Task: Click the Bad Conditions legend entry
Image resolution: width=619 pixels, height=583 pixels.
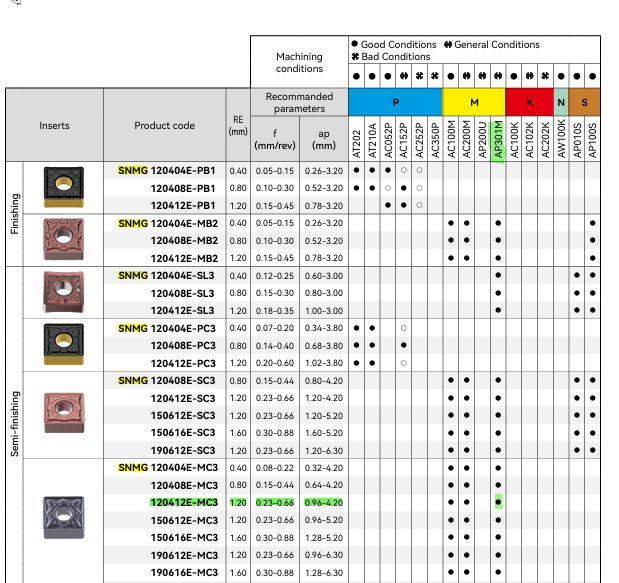Action: (x=391, y=56)
